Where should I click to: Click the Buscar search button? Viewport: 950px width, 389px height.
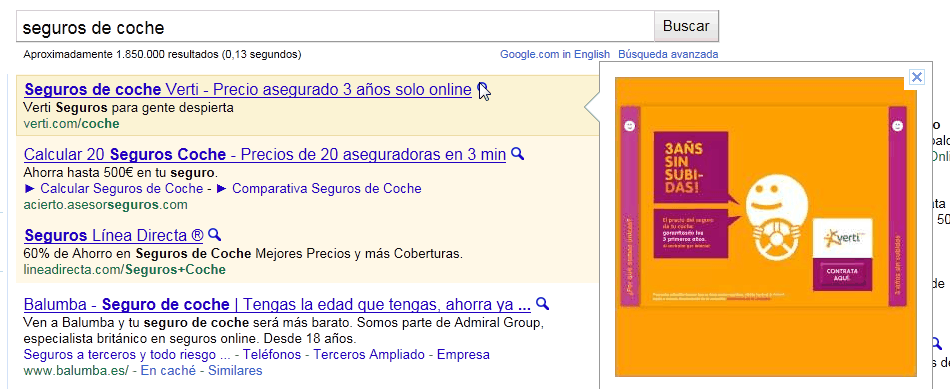pos(686,26)
